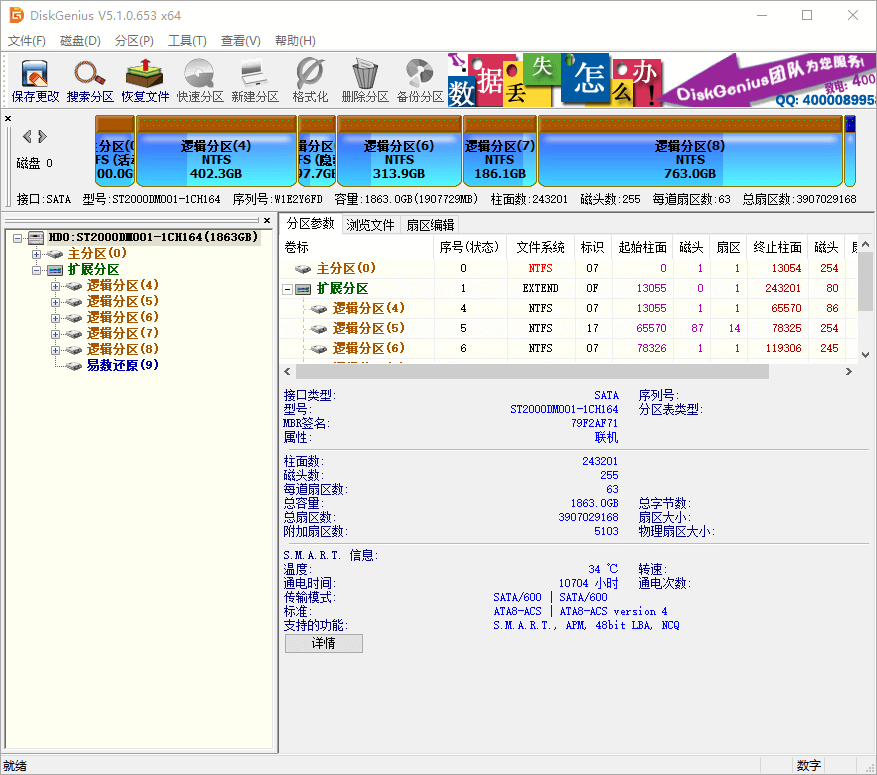The height and width of the screenshot is (775, 877).
Task: Click the 删除分区 icon
Action: point(364,80)
